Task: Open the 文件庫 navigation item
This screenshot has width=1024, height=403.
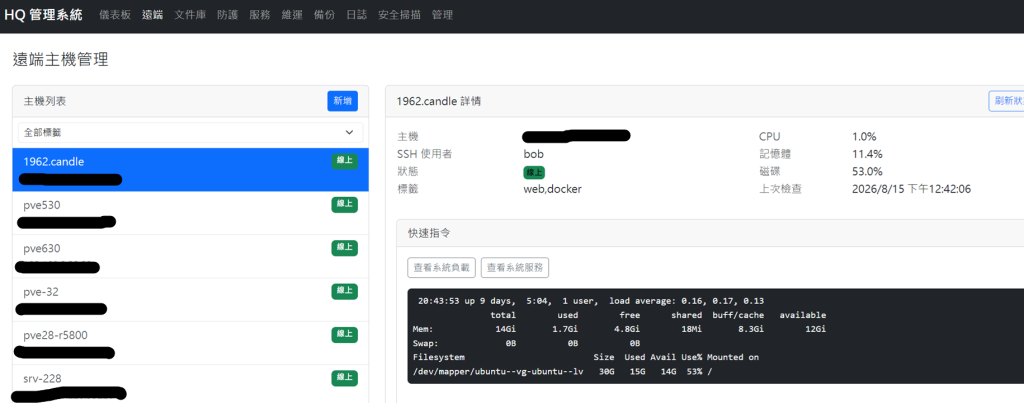Action: 190,15
